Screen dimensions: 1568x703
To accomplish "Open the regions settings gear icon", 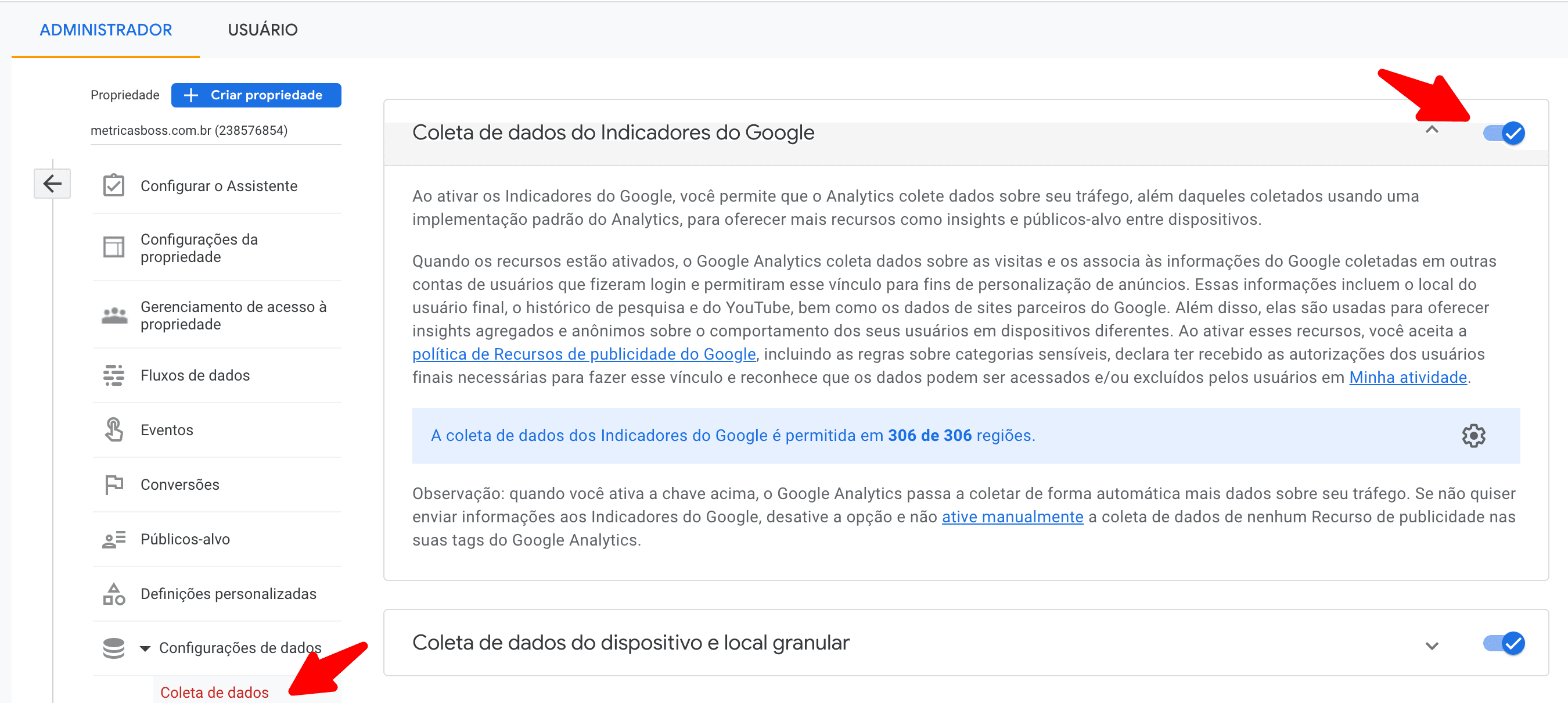I will pos(1474,436).
